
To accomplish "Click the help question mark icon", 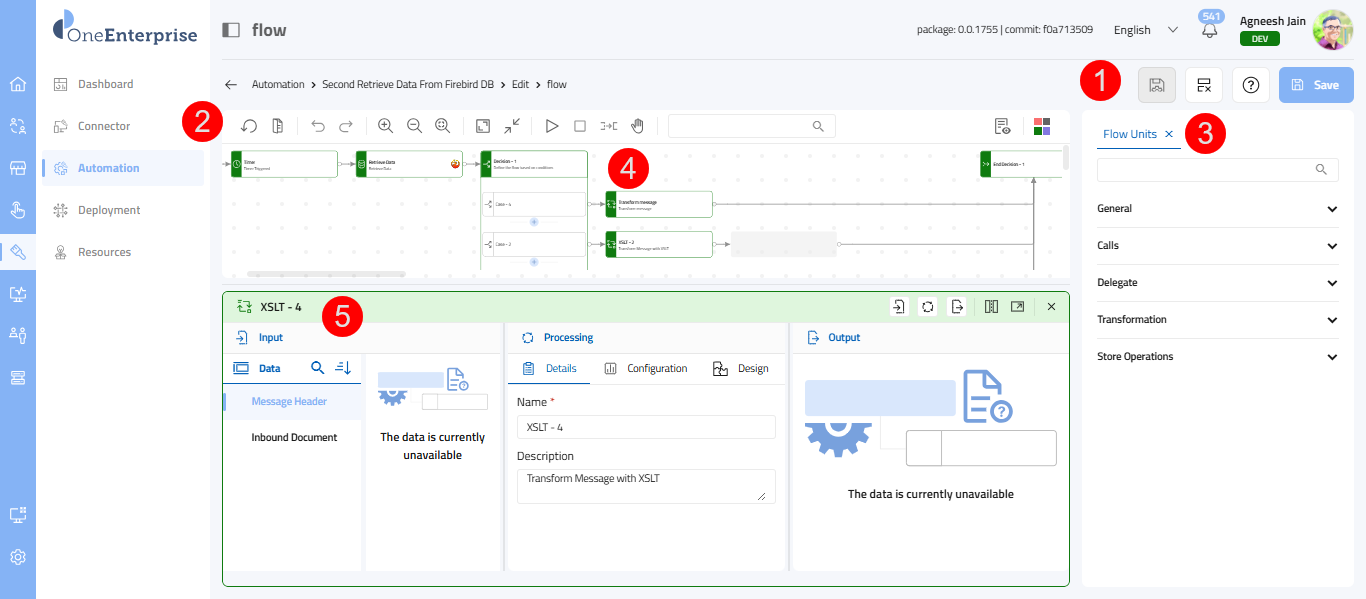I will [1250, 85].
